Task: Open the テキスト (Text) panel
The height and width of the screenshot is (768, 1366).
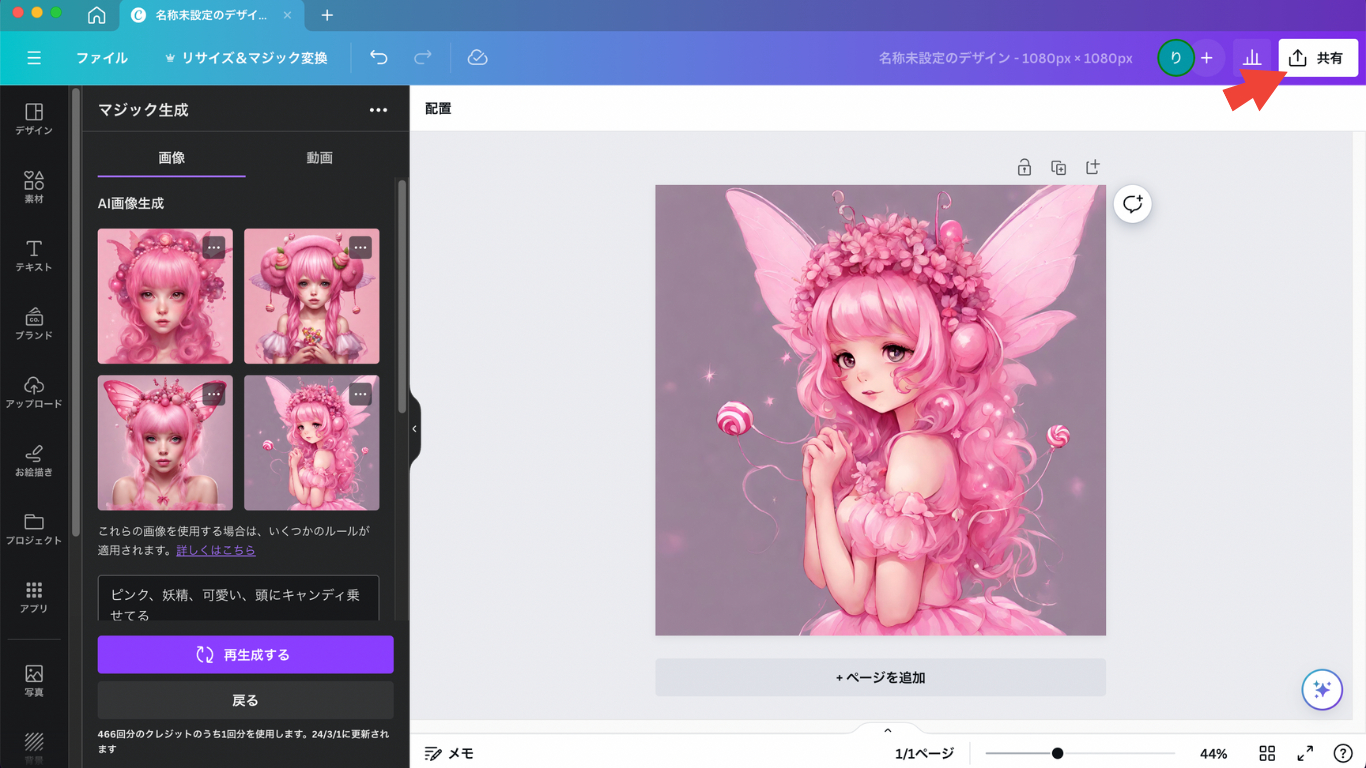Action: pyautogui.click(x=34, y=255)
